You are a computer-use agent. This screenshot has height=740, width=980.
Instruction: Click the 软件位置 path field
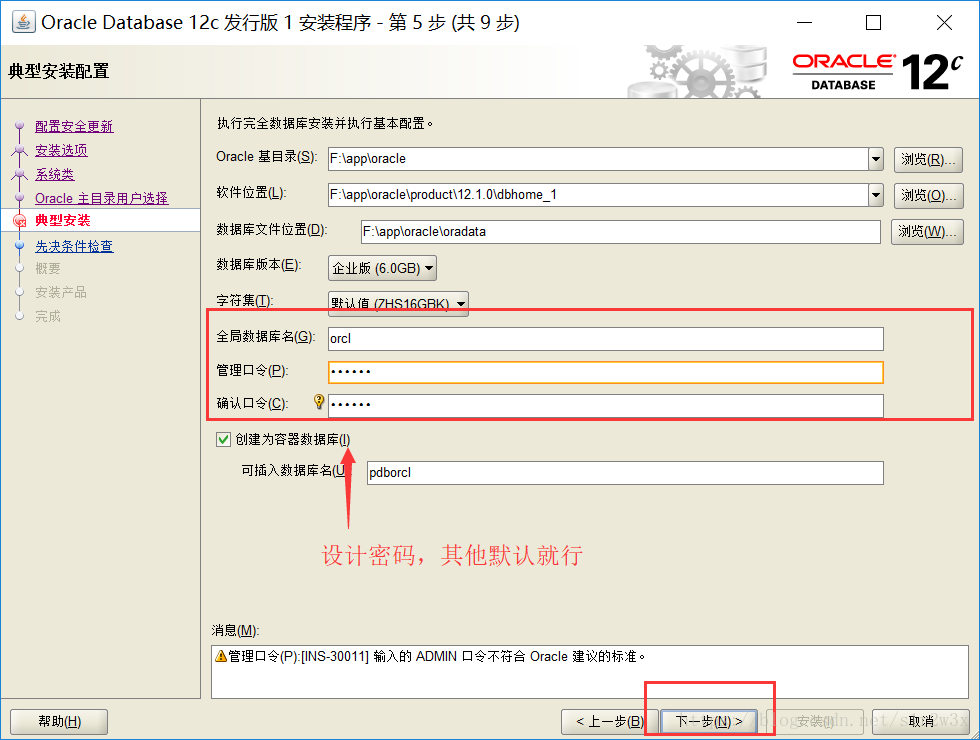pyautogui.click(x=598, y=195)
